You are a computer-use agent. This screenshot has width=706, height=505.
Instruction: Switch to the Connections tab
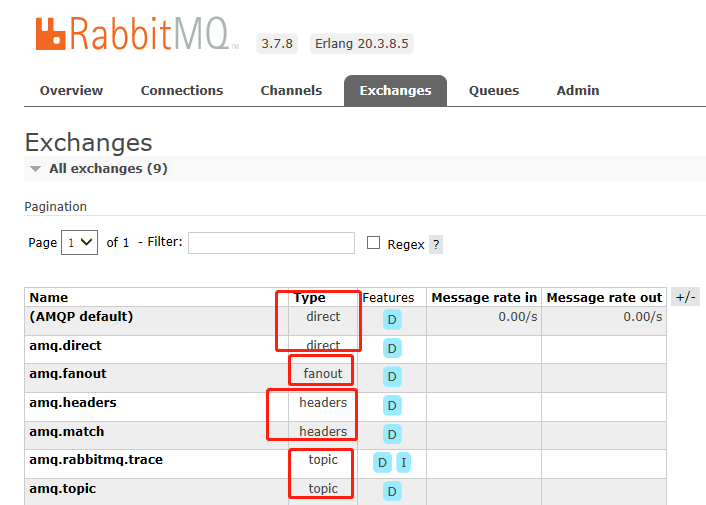click(x=182, y=90)
